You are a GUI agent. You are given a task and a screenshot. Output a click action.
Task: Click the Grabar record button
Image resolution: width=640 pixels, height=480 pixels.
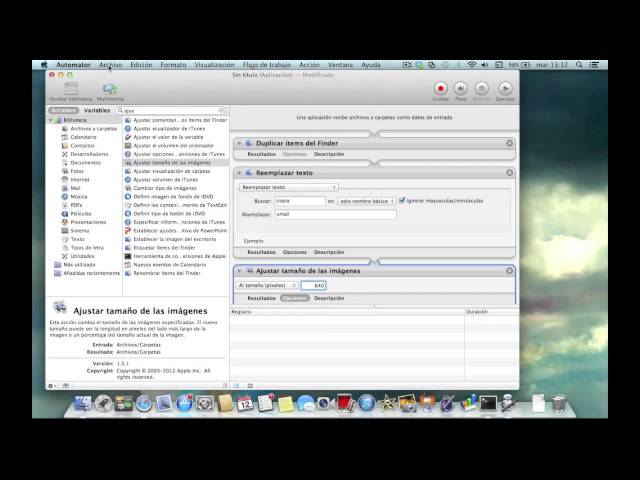click(x=440, y=89)
